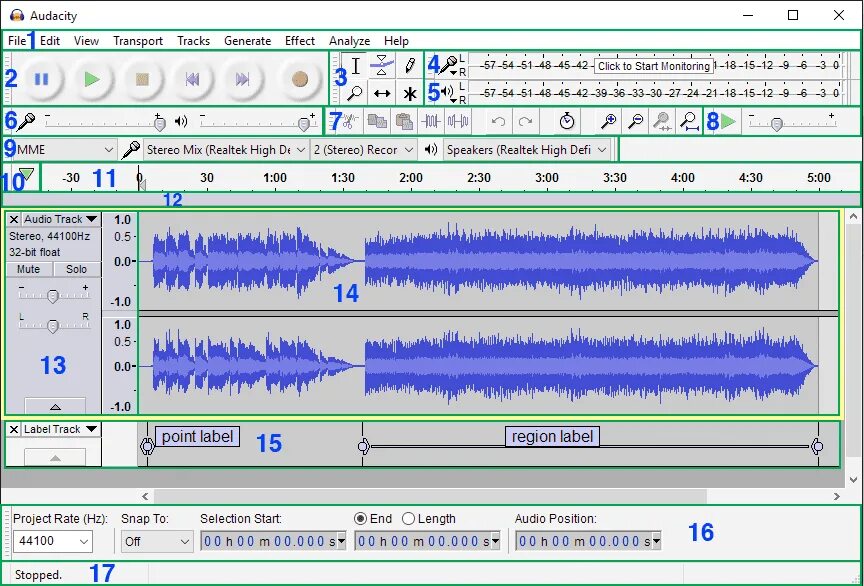Select the Length radio button
The image size is (864, 586).
click(408, 519)
